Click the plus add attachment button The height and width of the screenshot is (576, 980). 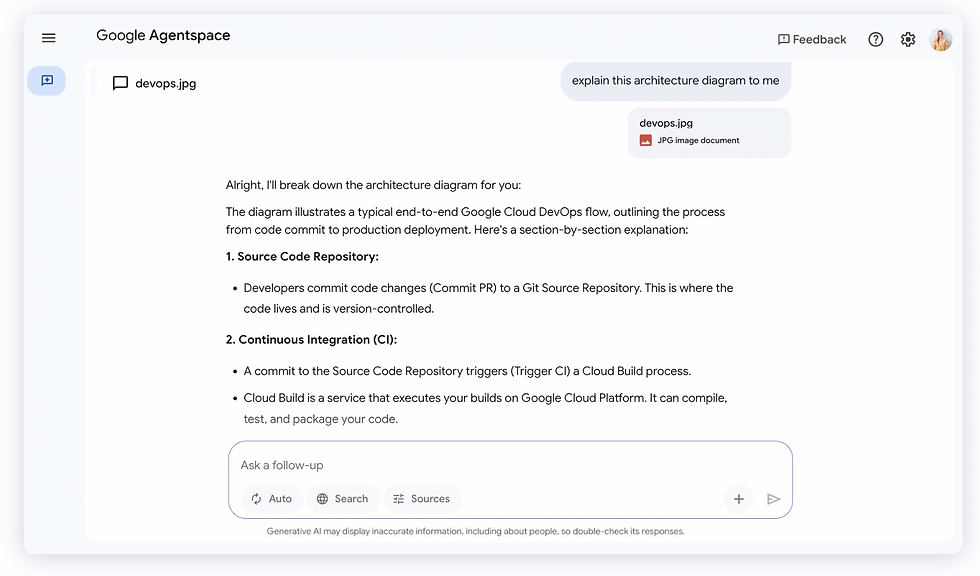tap(739, 499)
